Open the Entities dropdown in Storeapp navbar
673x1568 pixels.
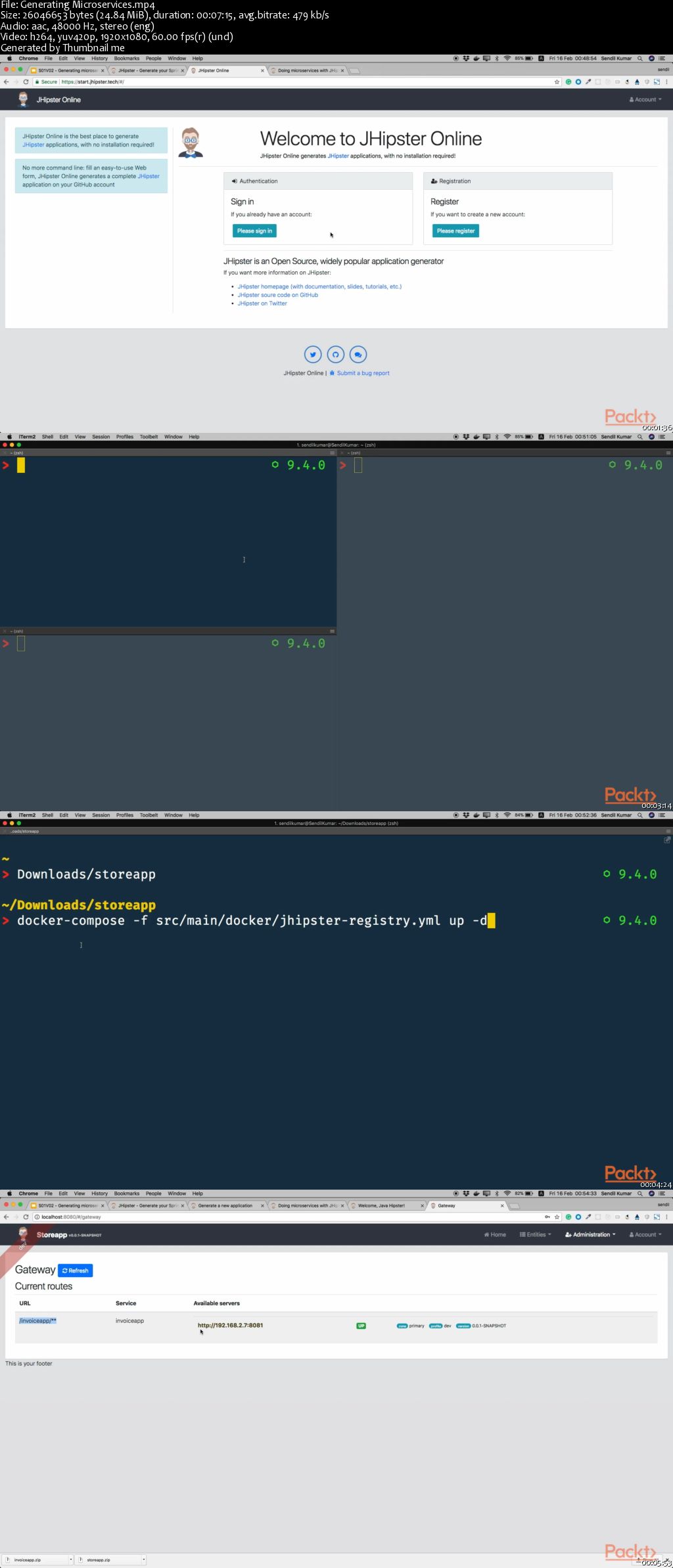coord(536,1235)
